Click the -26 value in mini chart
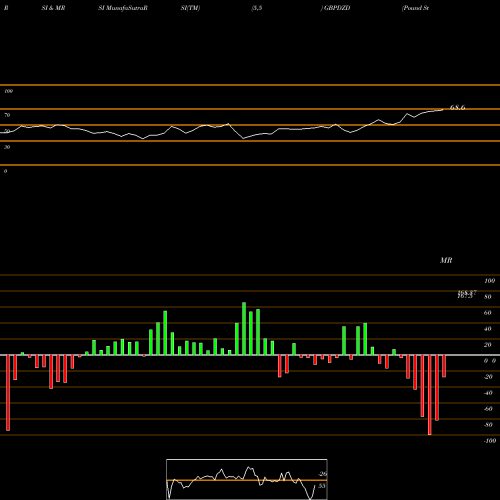Screen dimensions: 500x500 (x=322, y=474)
